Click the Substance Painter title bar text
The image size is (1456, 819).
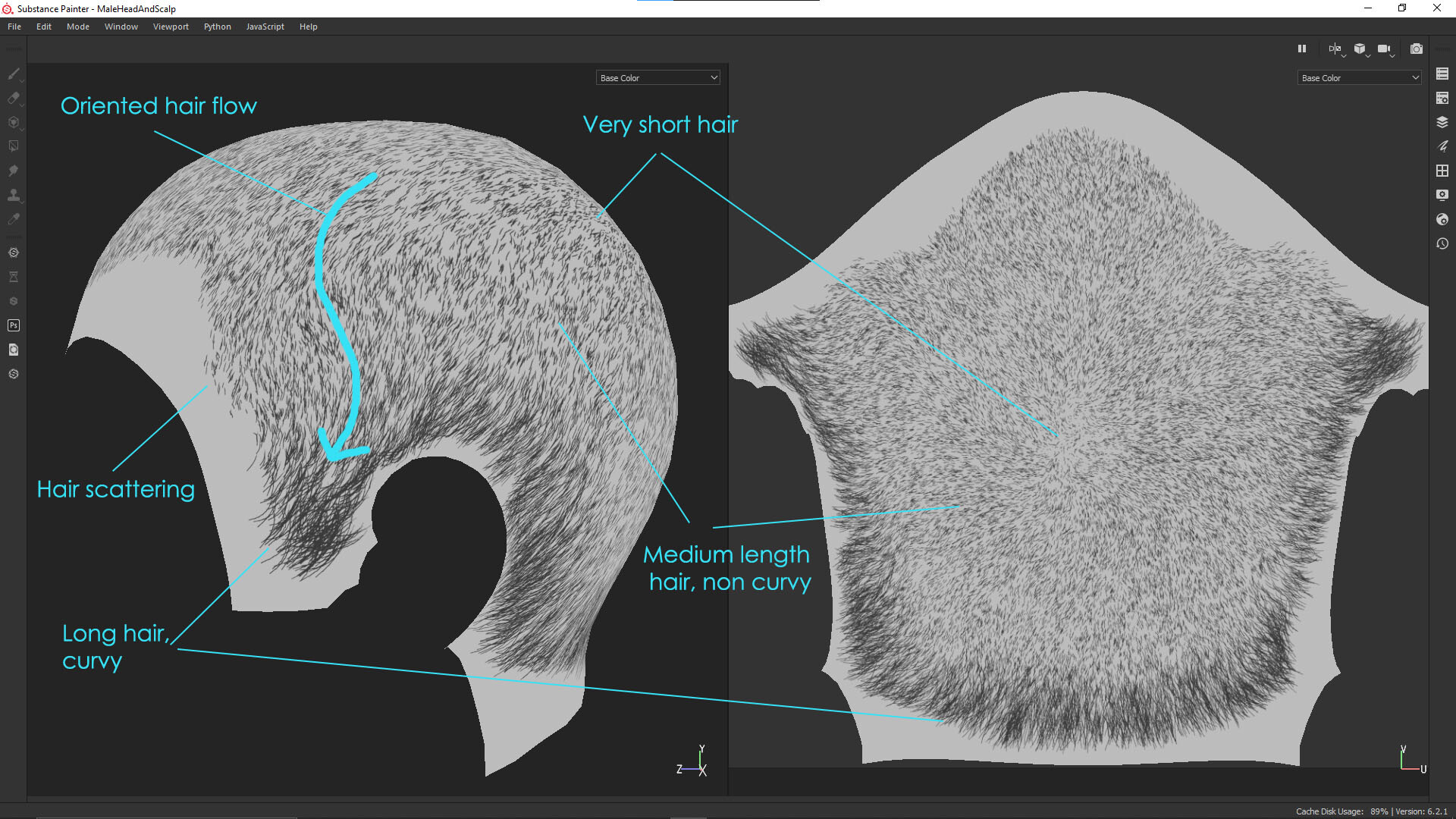[x=96, y=9]
